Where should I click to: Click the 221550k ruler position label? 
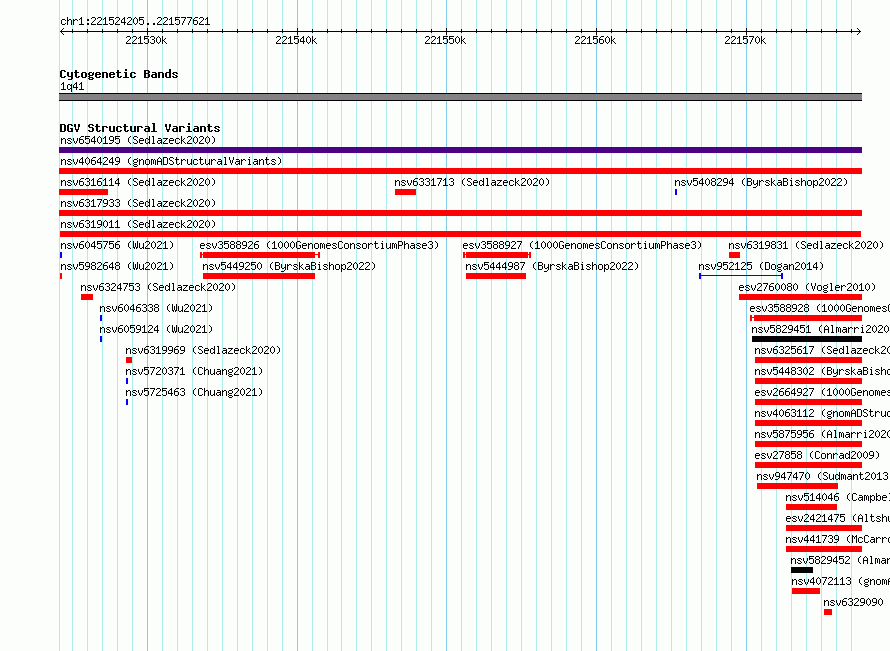[445, 40]
